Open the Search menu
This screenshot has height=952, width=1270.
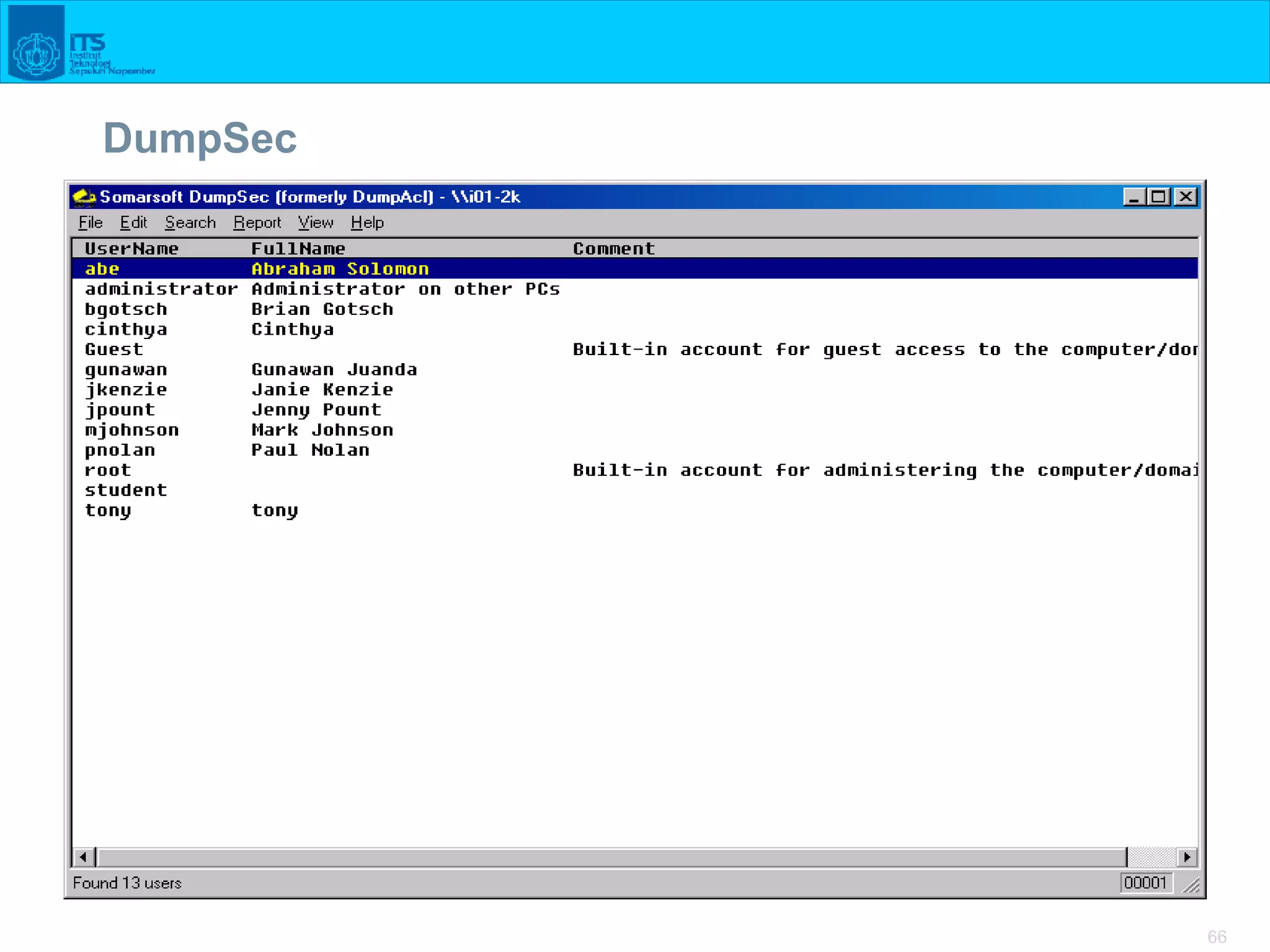click(190, 223)
